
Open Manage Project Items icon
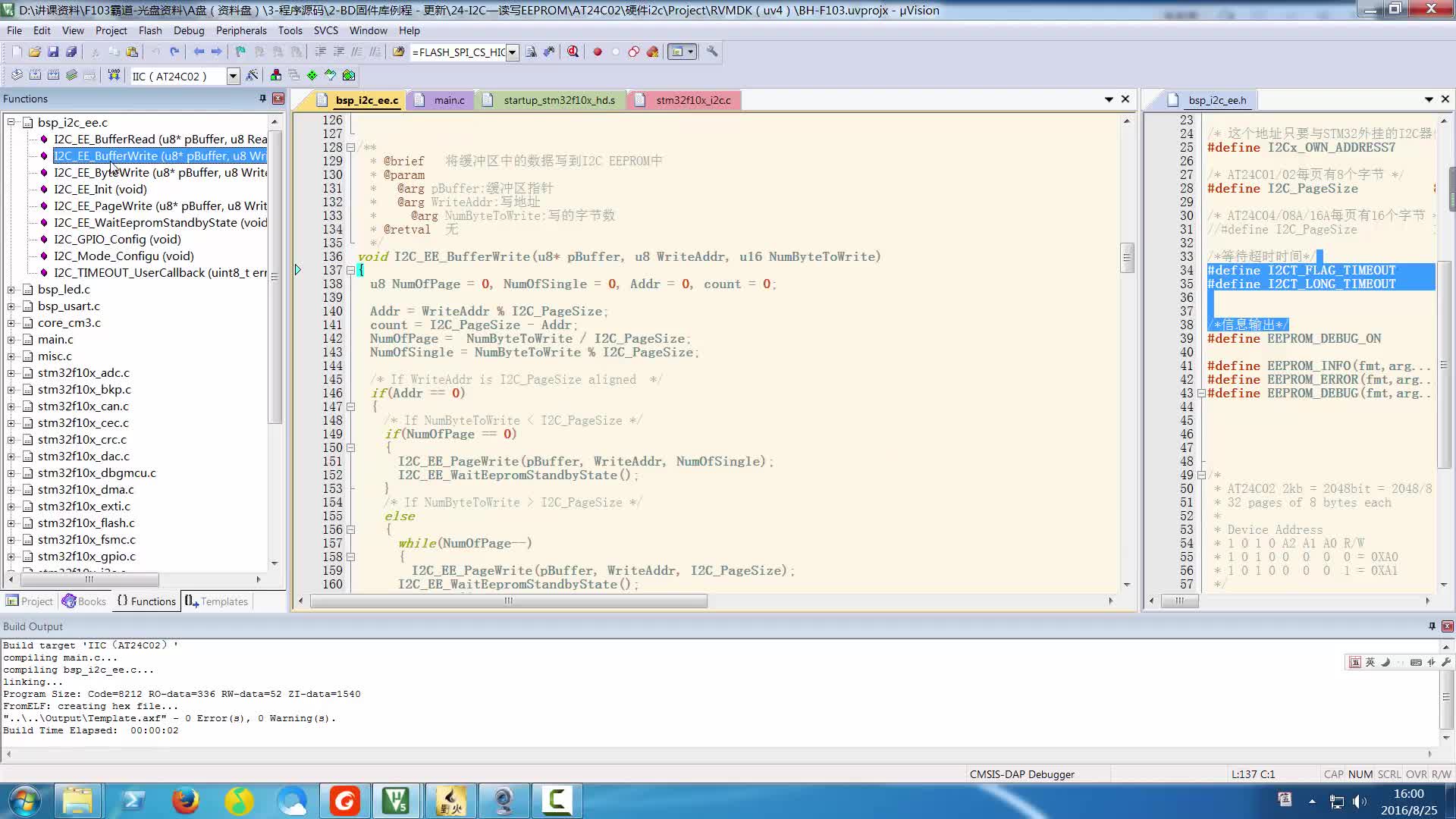click(276, 75)
